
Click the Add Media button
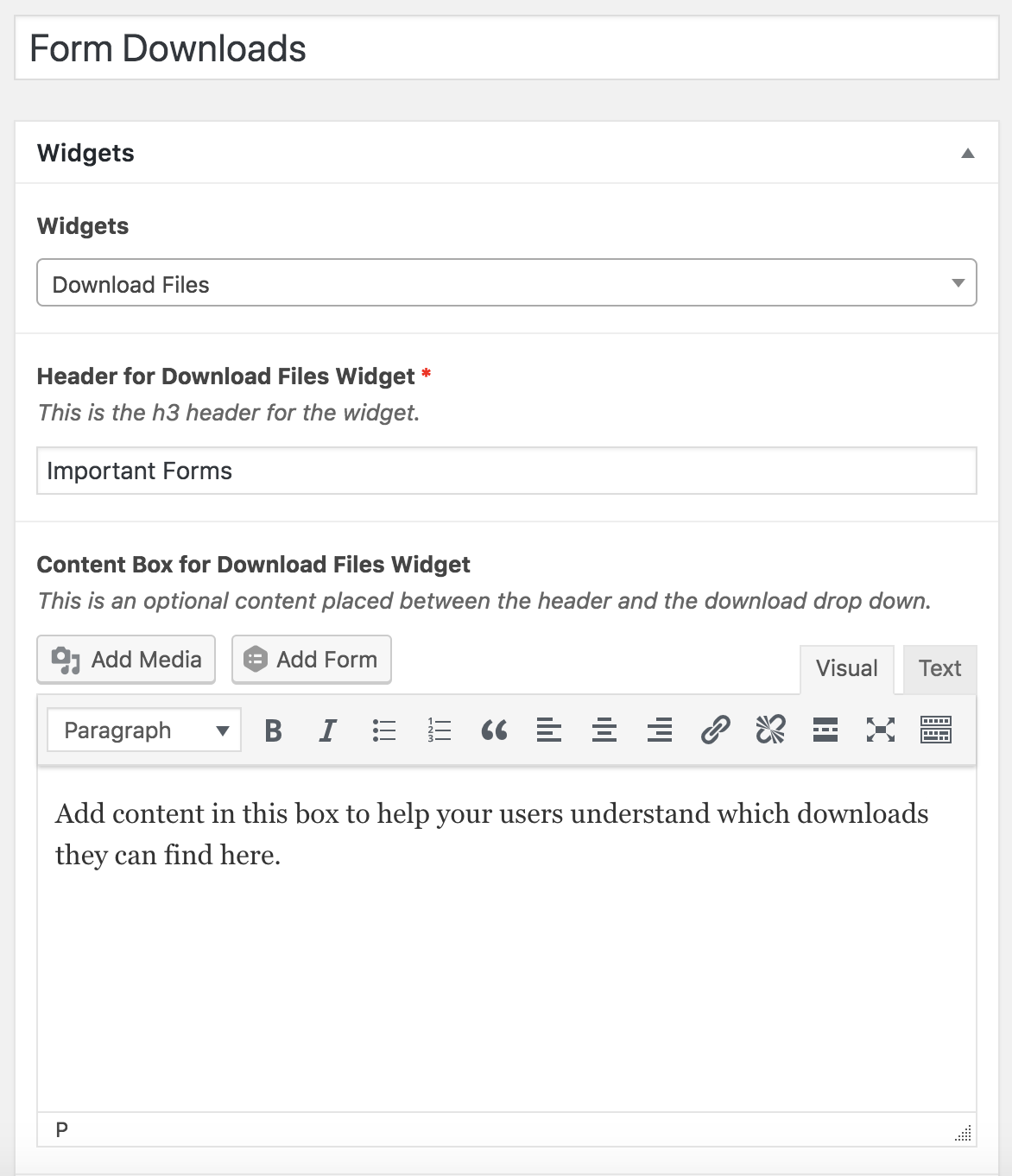126,660
